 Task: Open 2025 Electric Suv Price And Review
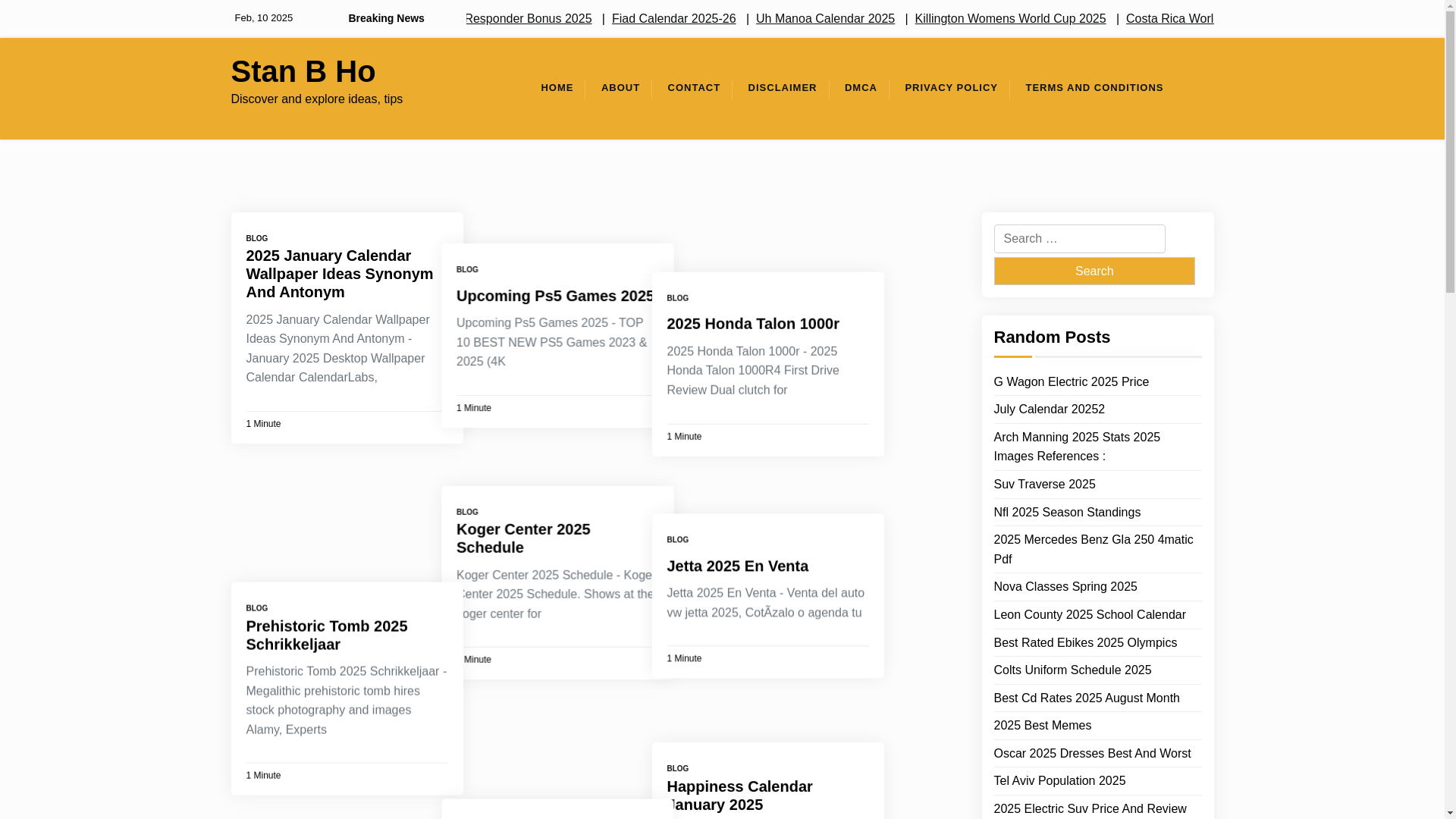pos(1090,809)
